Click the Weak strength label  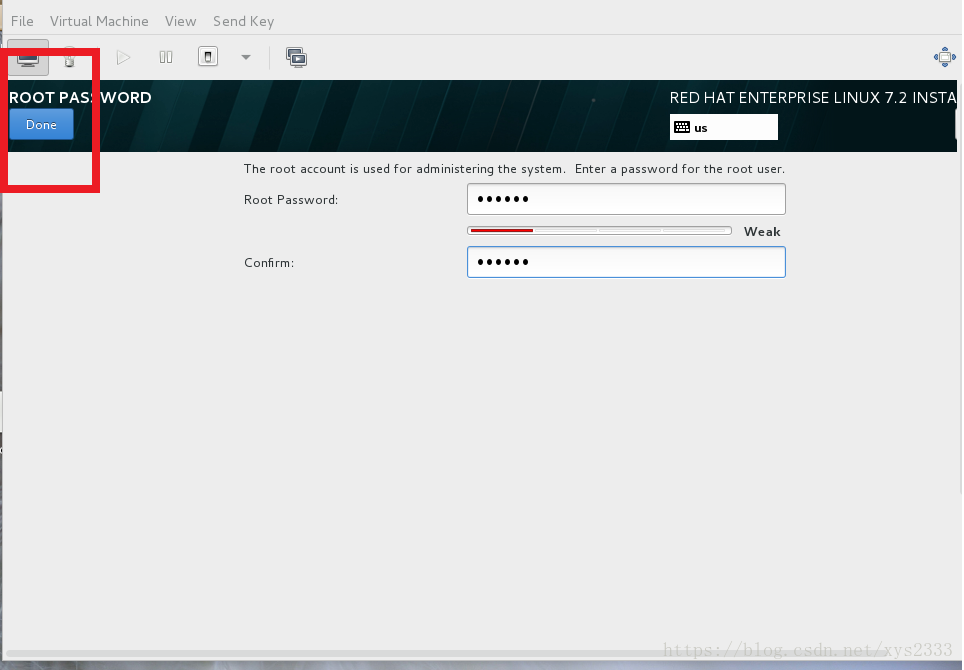coord(762,232)
